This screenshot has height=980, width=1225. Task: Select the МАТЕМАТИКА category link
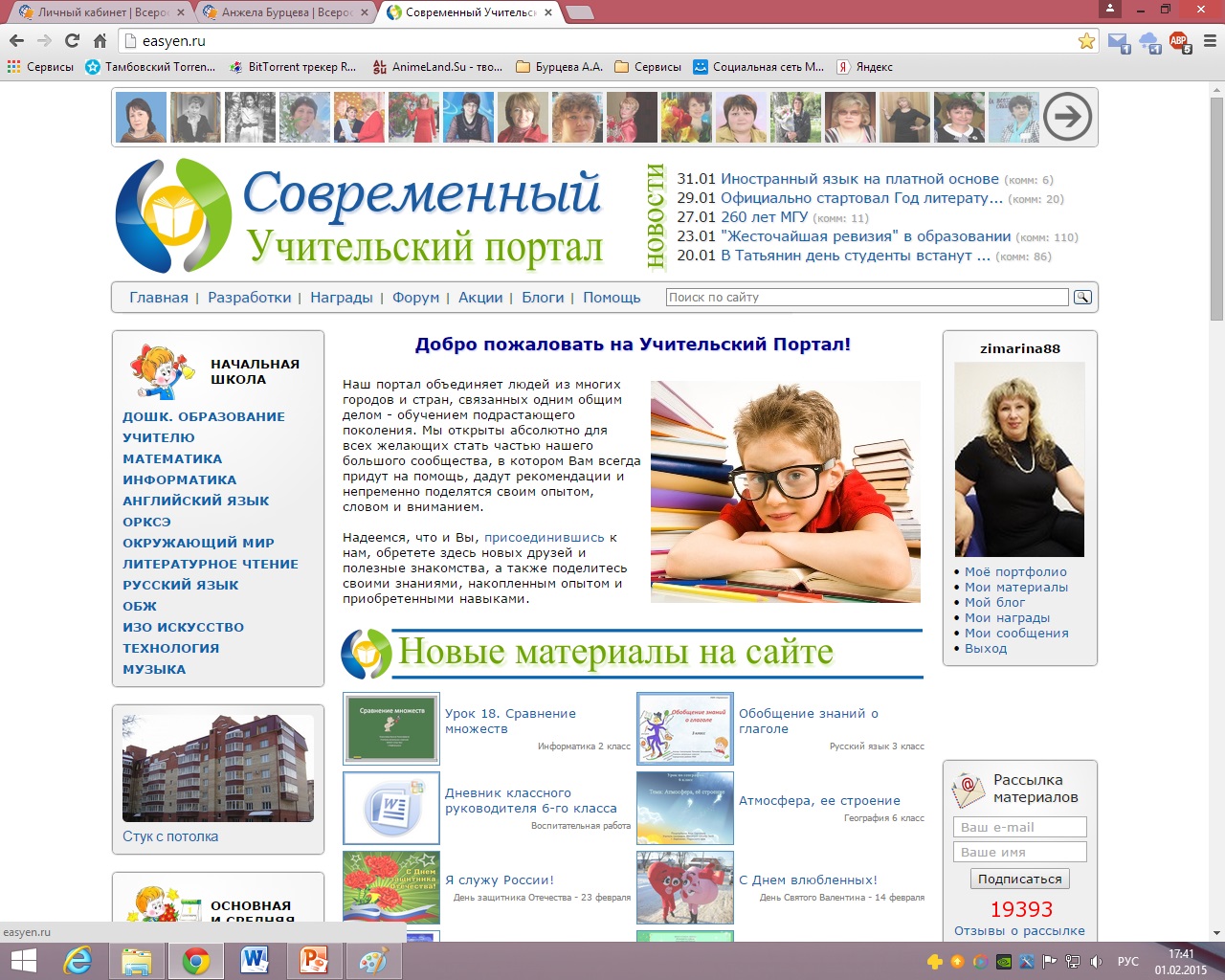[172, 459]
